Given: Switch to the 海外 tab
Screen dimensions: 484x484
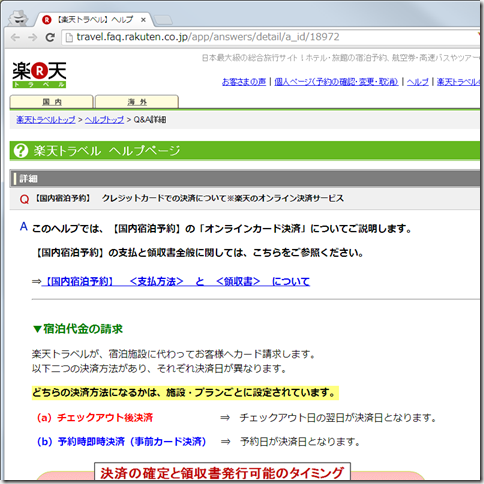Looking at the screenshot, I should 137,102.
